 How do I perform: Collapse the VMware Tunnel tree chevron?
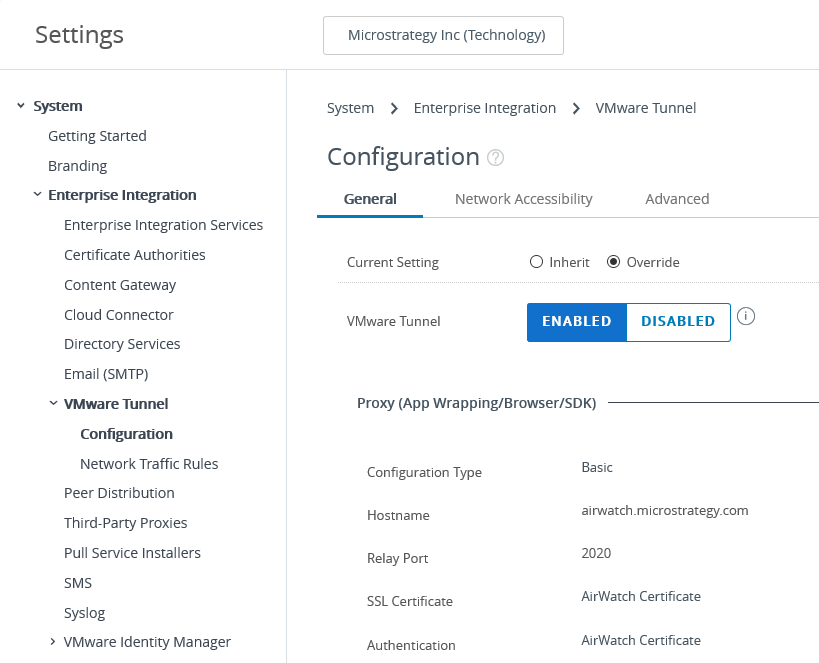[x=53, y=403]
